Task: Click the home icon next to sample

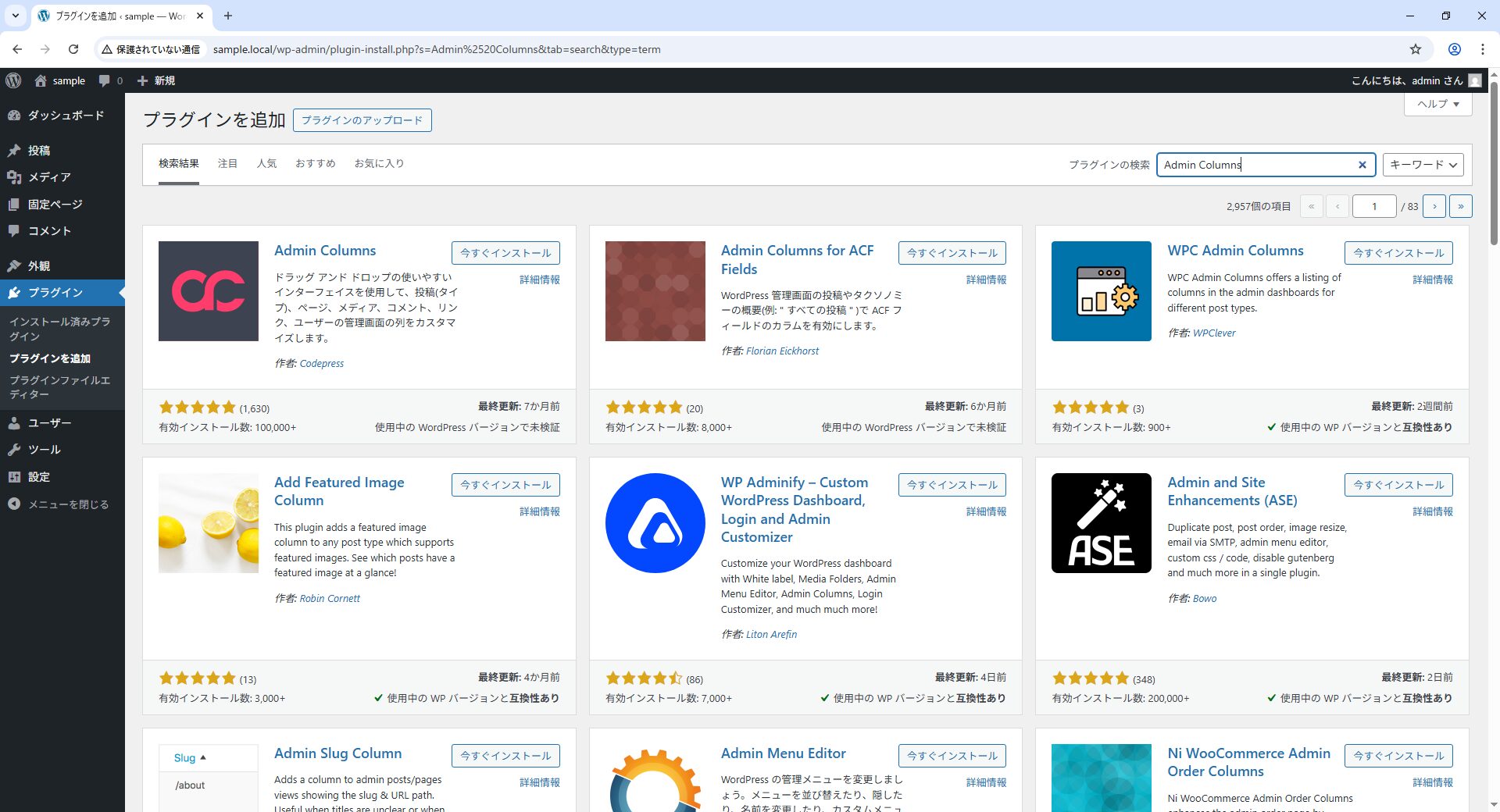Action: pyautogui.click(x=41, y=80)
